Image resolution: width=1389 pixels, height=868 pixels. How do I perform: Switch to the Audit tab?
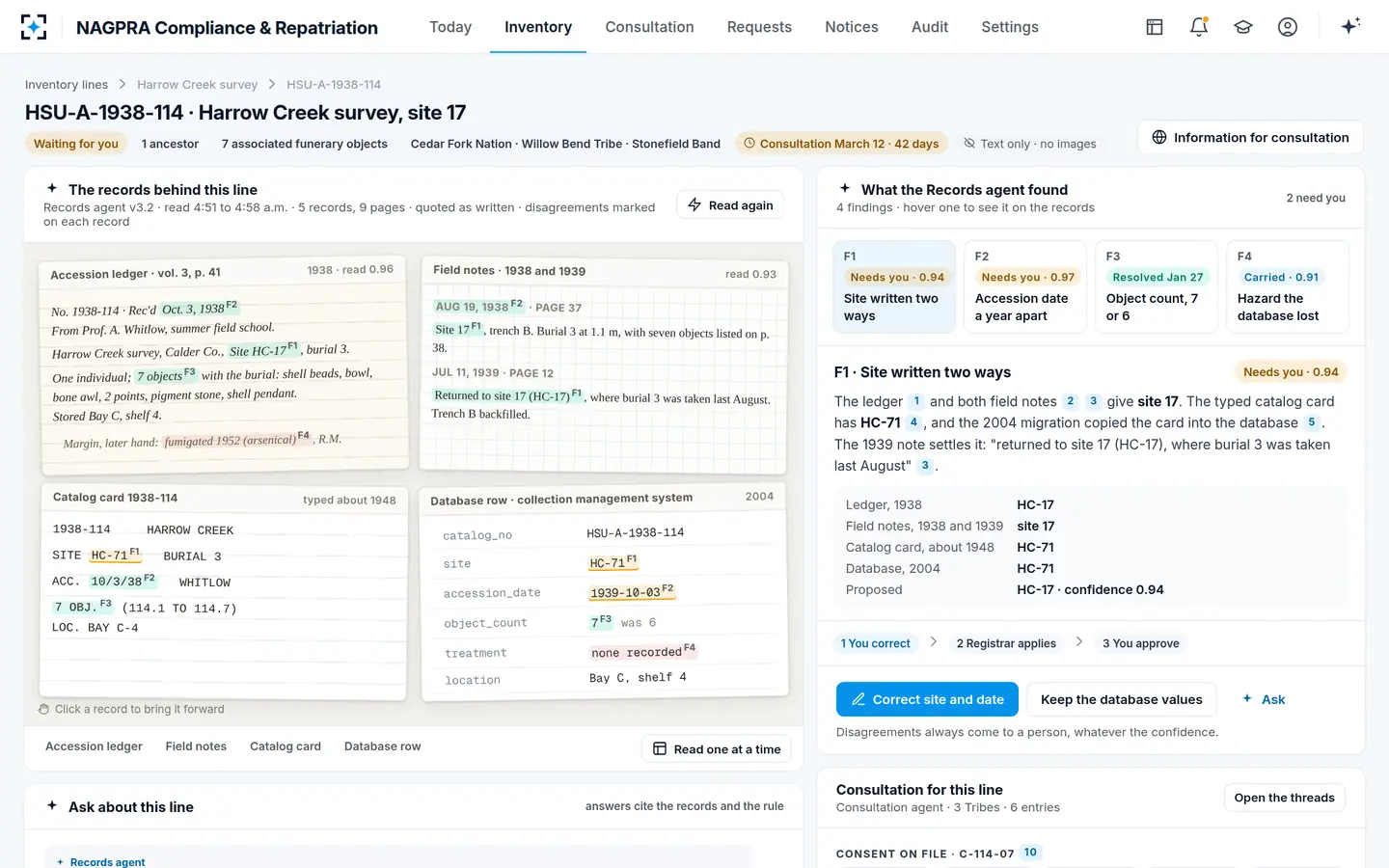(930, 27)
